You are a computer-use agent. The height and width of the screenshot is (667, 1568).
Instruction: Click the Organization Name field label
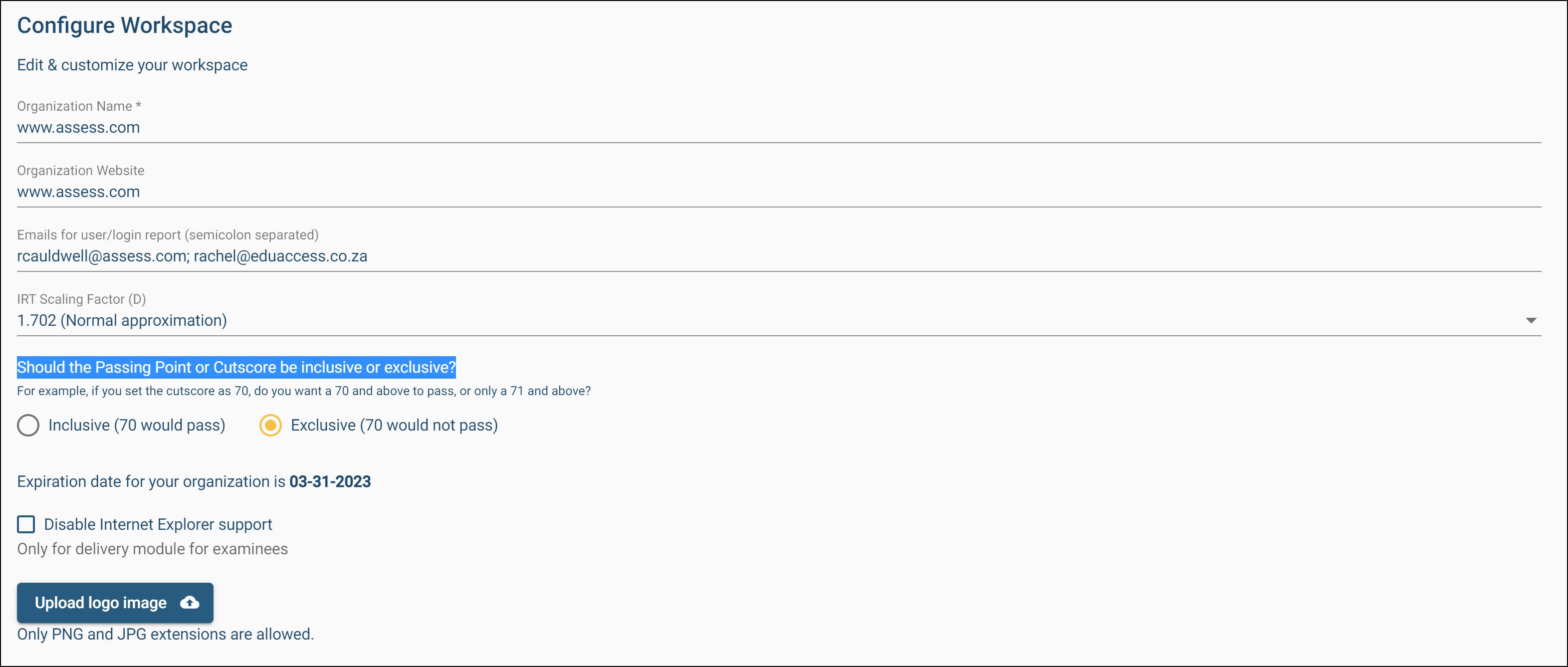78,106
